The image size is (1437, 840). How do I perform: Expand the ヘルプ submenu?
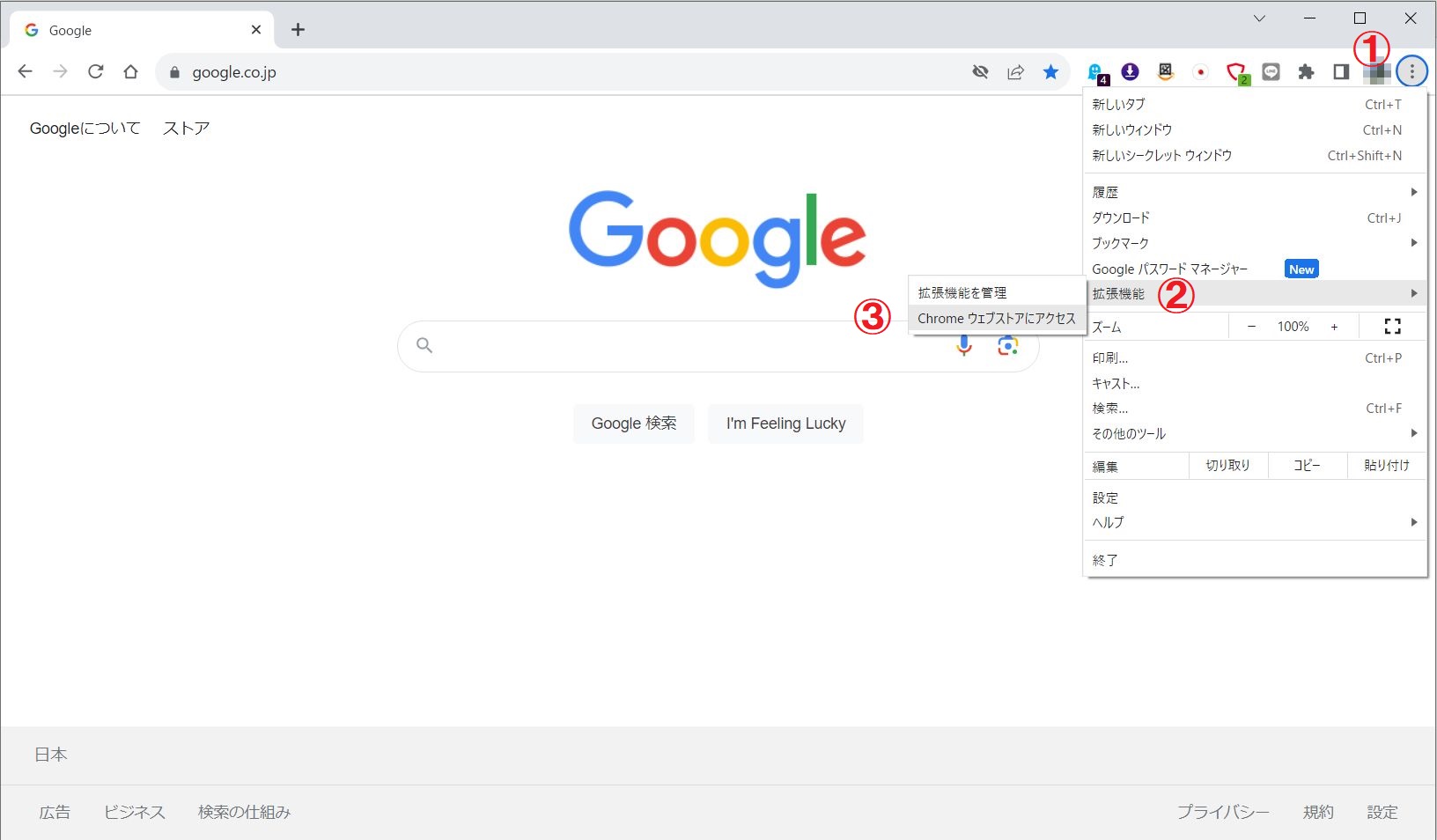pos(1255,522)
